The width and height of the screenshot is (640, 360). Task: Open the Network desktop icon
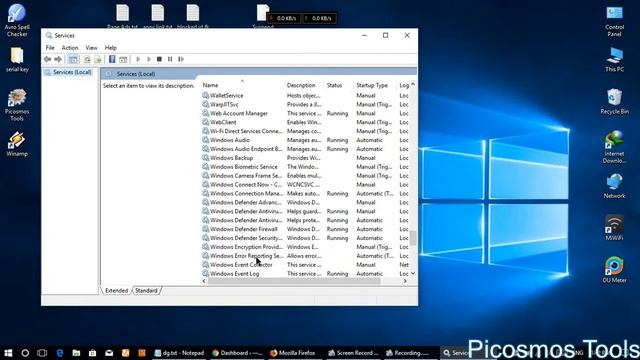click(614, 186)
